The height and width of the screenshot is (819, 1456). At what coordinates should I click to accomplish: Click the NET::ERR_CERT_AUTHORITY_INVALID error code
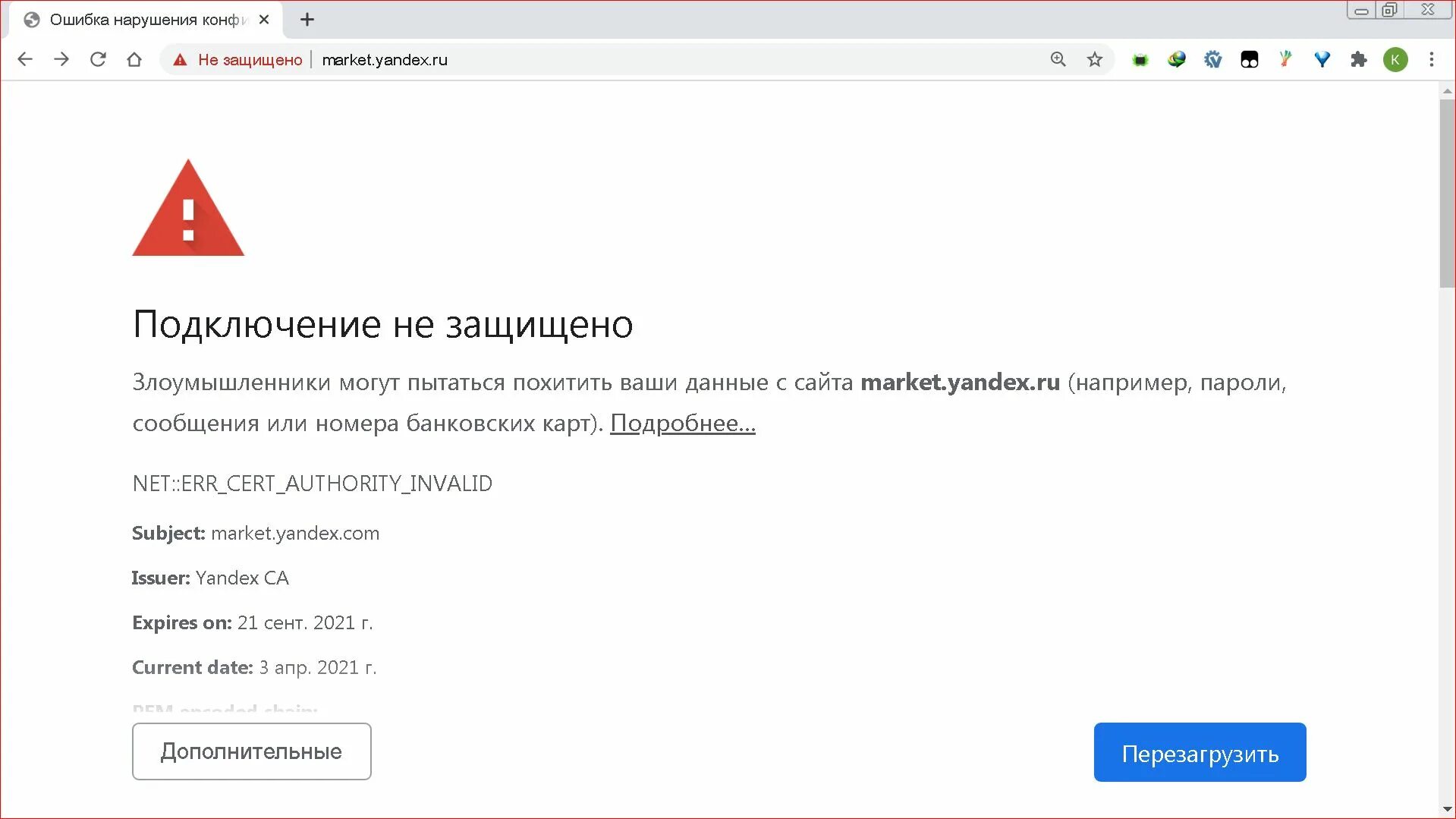[313, 484]
